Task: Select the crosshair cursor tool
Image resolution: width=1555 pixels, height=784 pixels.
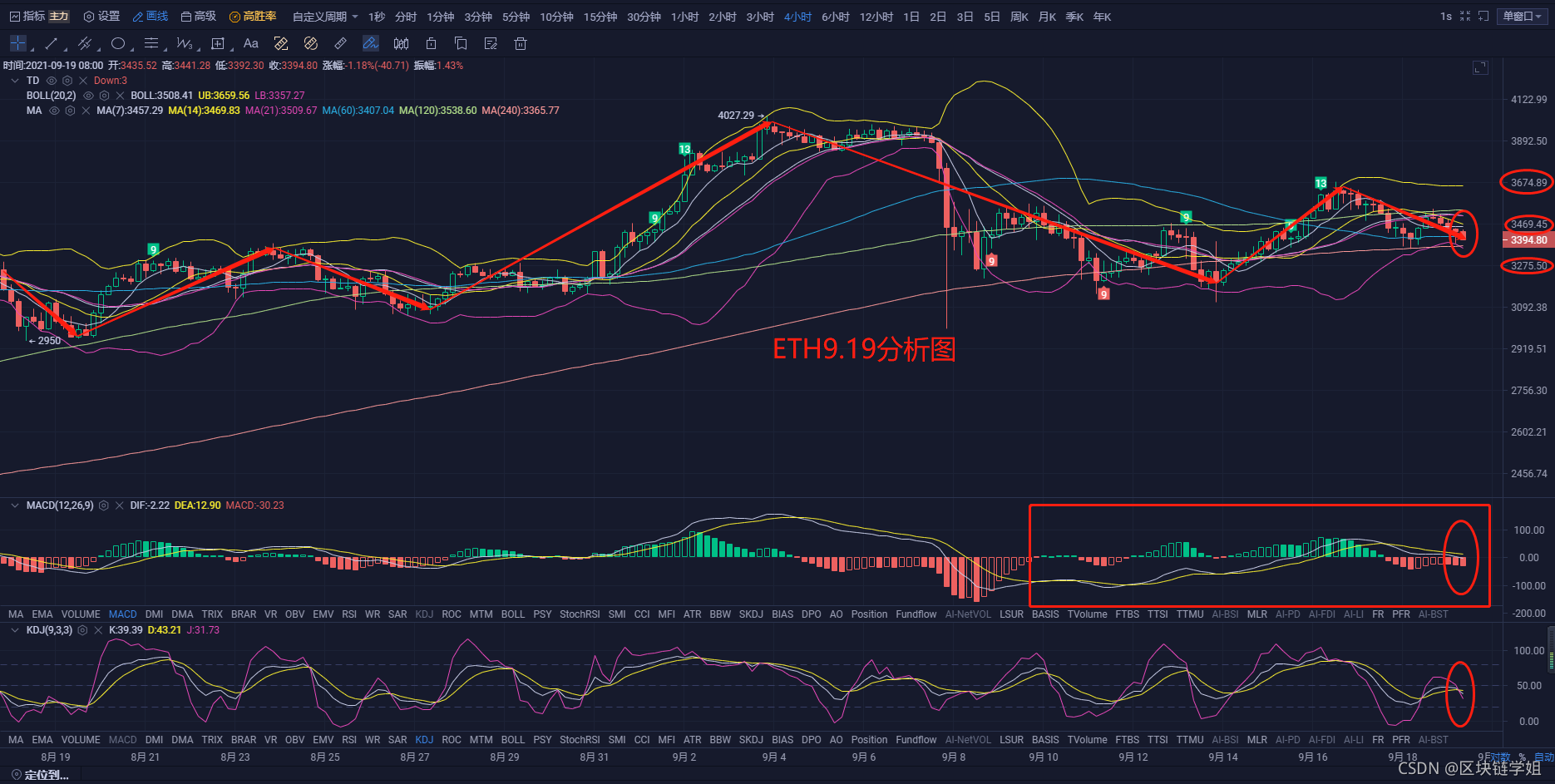Action: tap(17, 43)
